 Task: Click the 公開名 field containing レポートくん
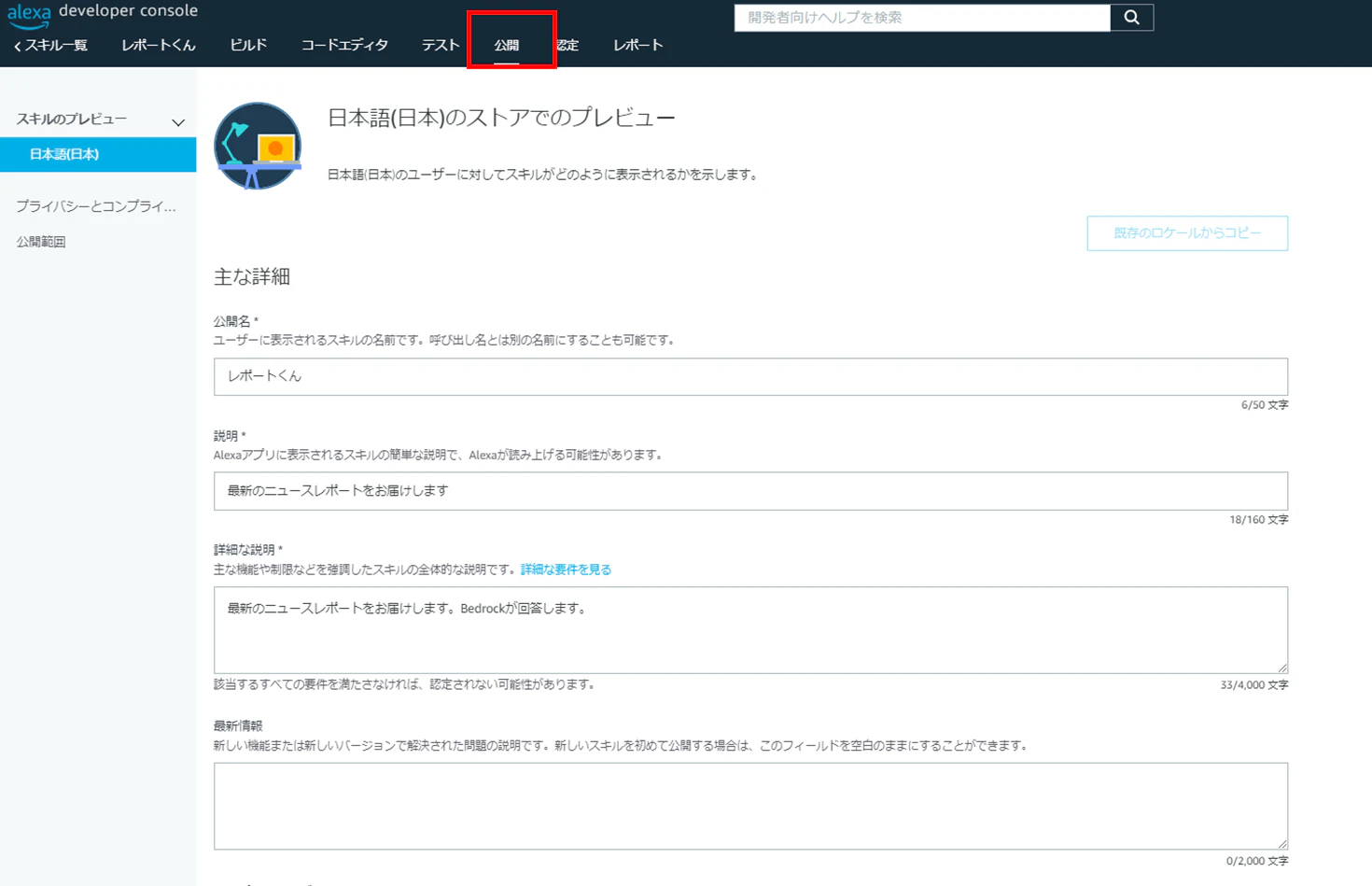pos(750,376)
